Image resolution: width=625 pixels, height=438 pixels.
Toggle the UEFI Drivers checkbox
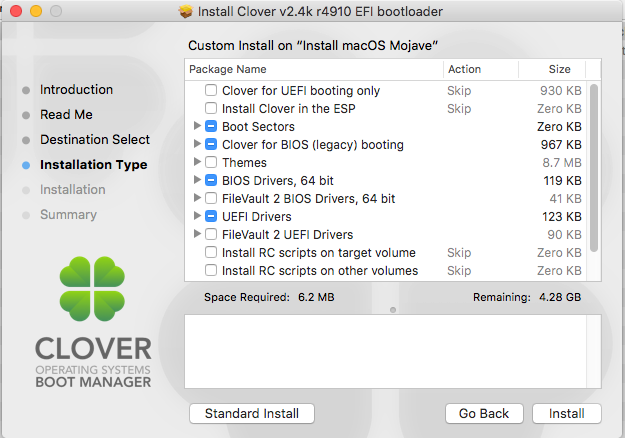coord(211,216)
